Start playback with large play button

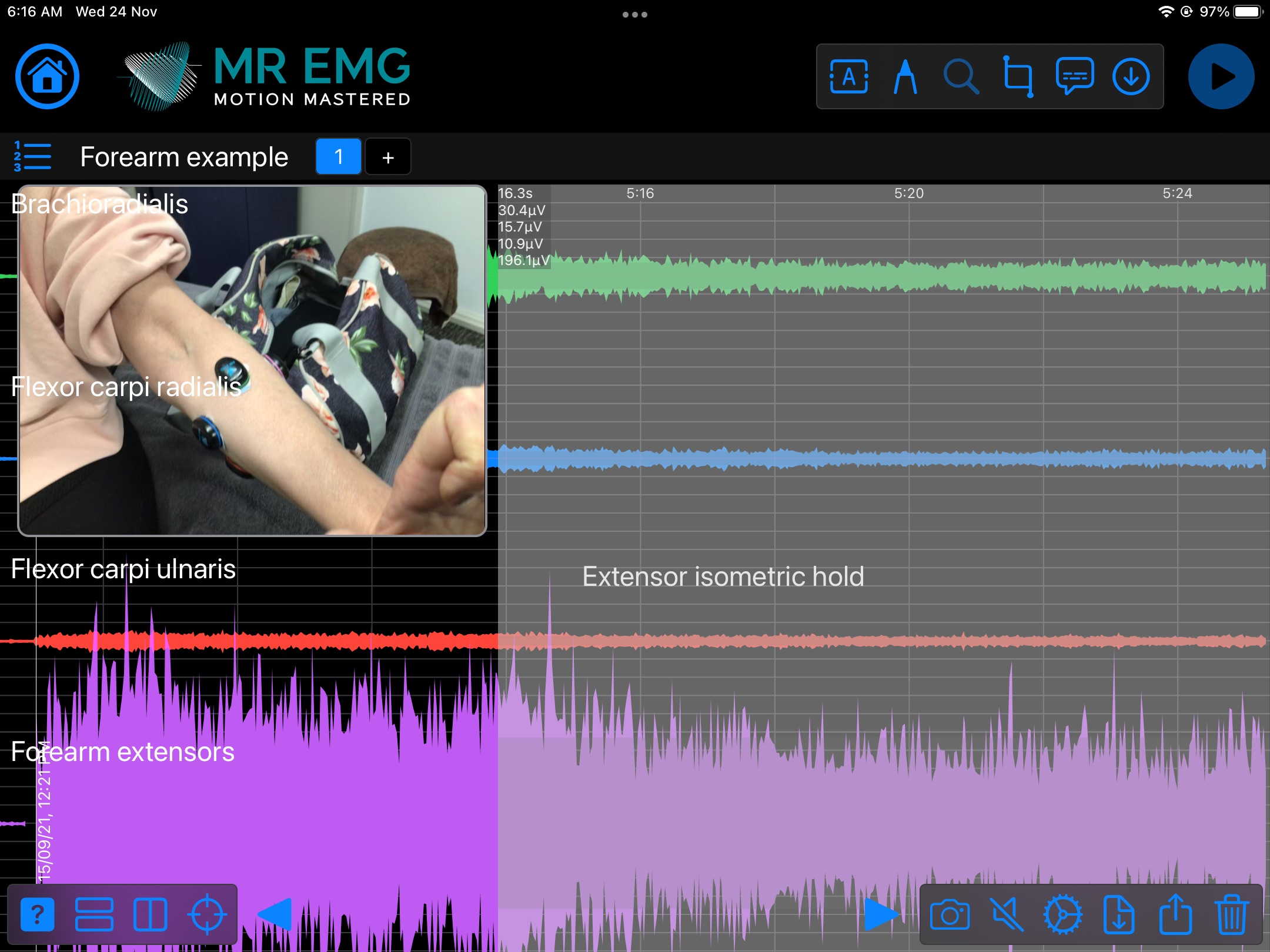point(1221,76)
